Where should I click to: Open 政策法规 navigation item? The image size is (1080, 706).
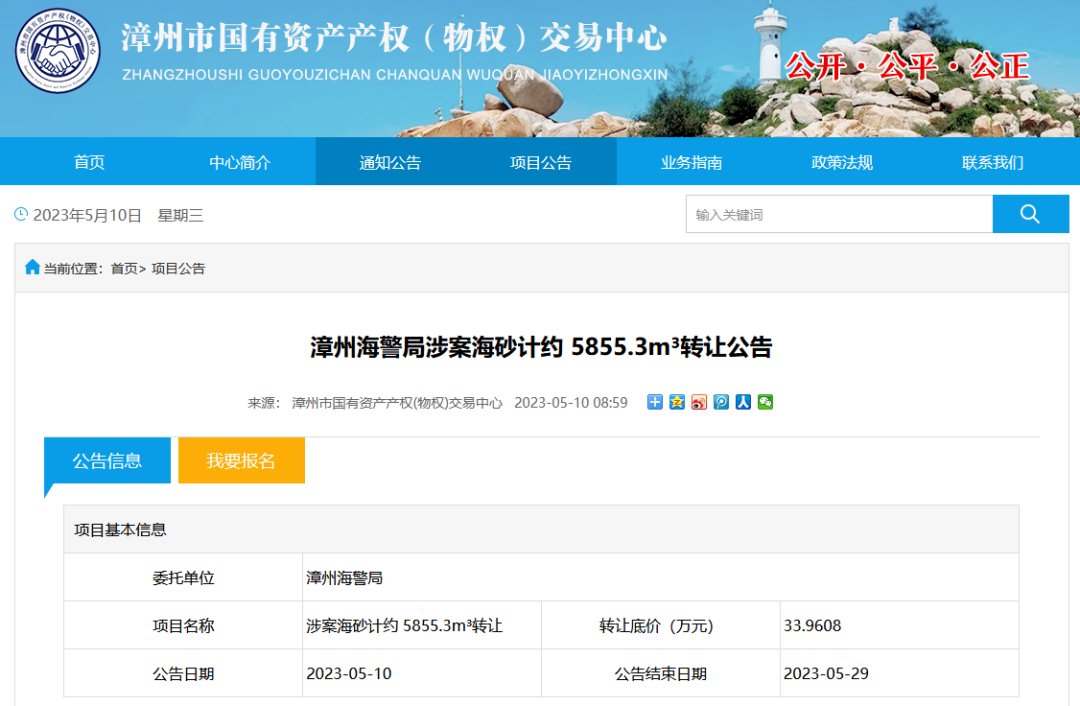pos(842,162)
